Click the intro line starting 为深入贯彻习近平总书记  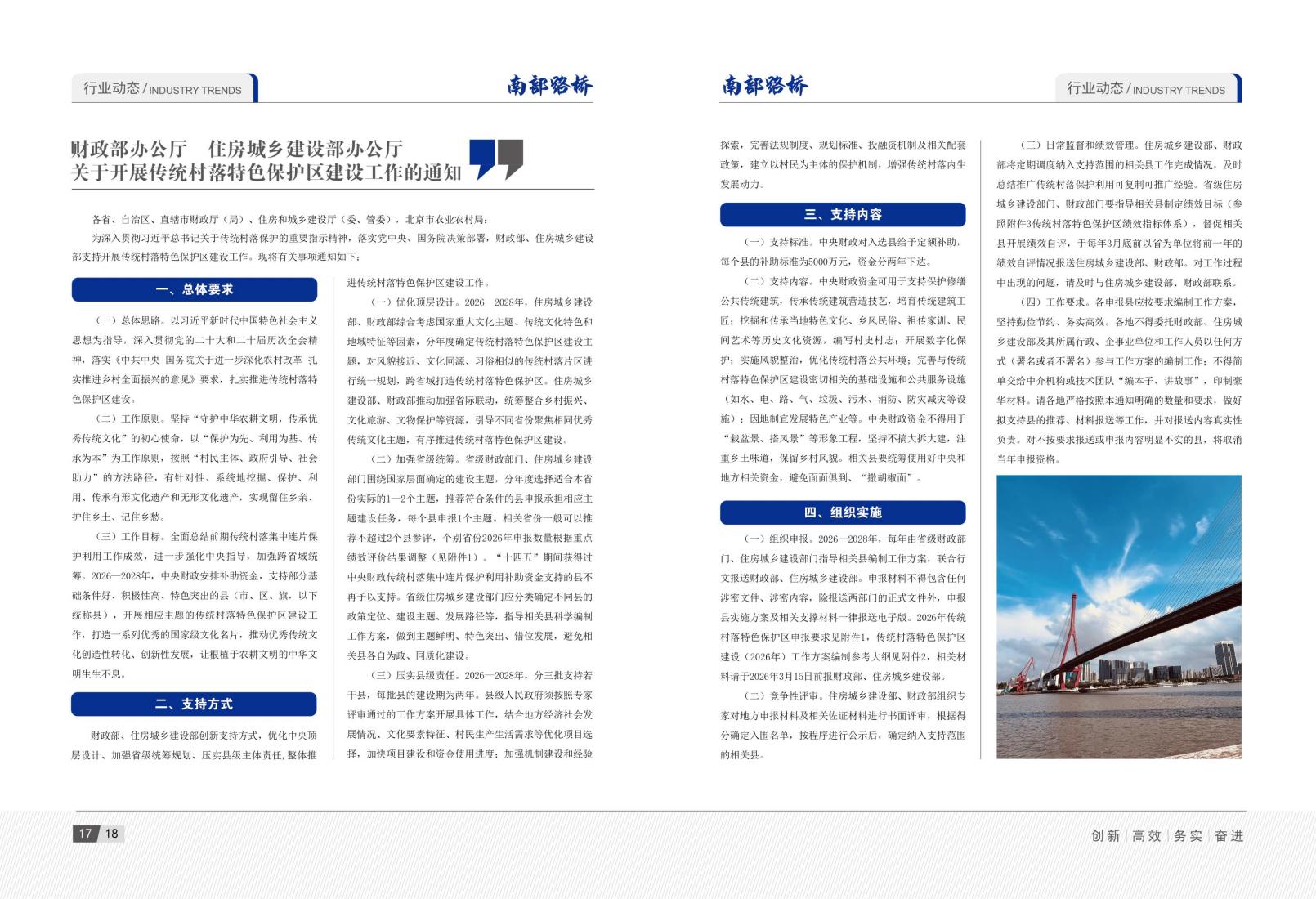click(333, 247)
